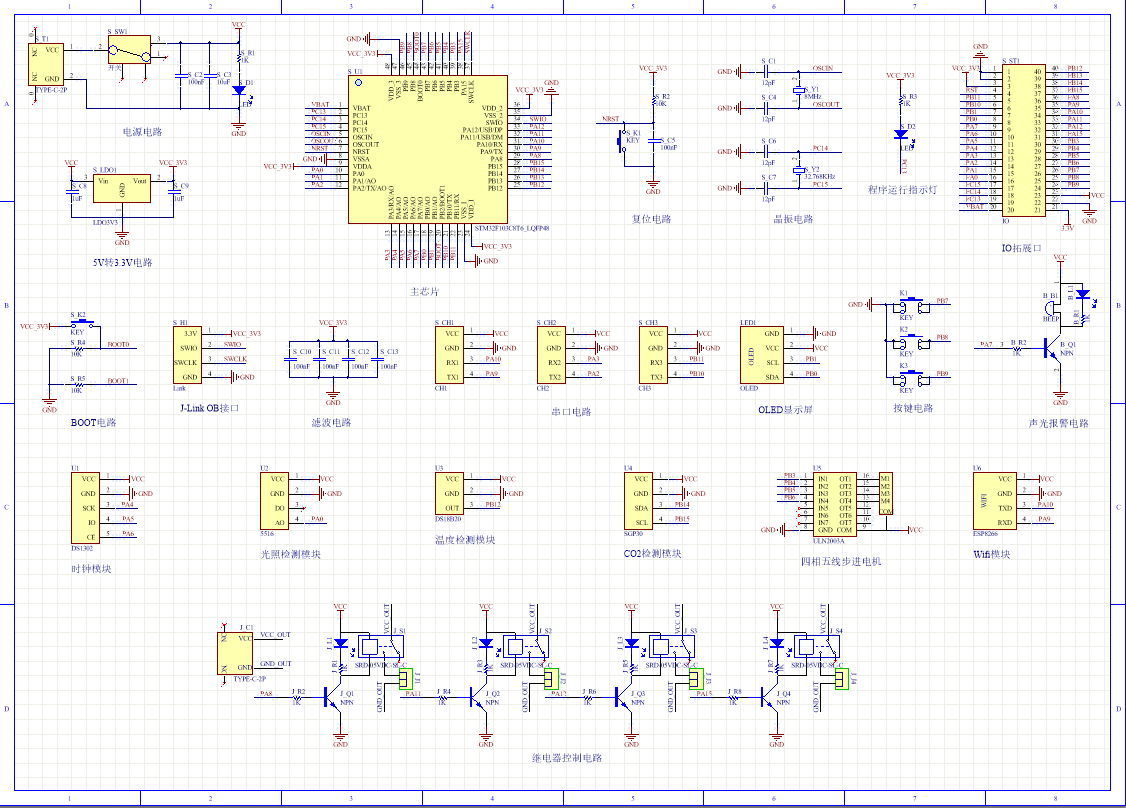The height and width of the screenshot is (808, 1126).
Task: Select the ULN2003A driver chip U5
Action: (x=834, y=504)
